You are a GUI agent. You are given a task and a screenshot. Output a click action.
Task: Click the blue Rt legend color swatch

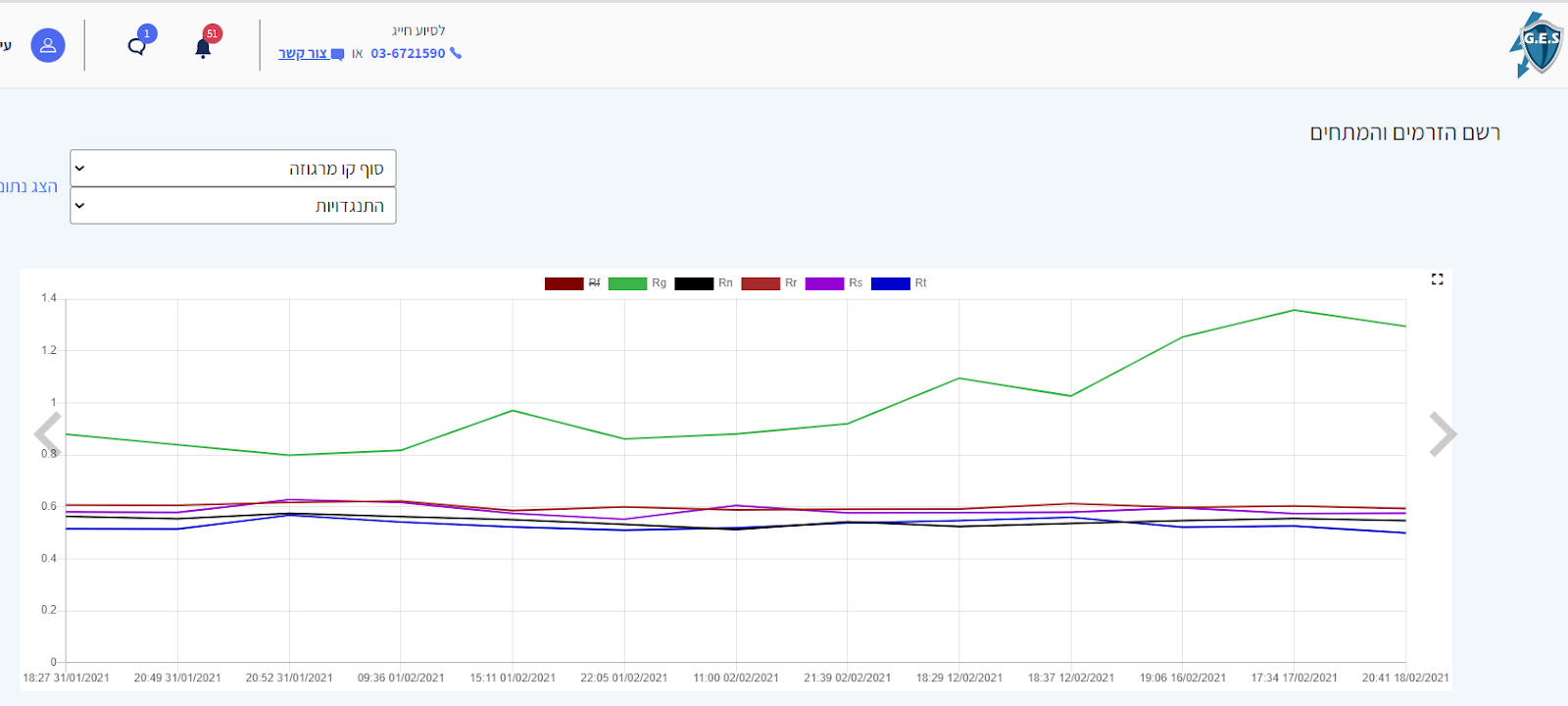coord(891,283)
